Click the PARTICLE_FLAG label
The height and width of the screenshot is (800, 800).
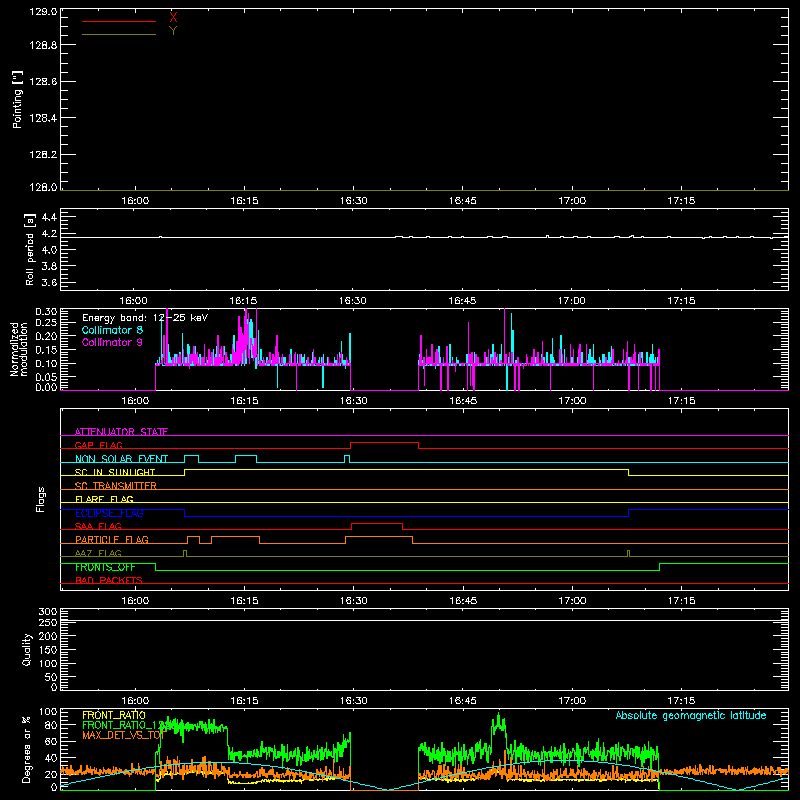112,539
